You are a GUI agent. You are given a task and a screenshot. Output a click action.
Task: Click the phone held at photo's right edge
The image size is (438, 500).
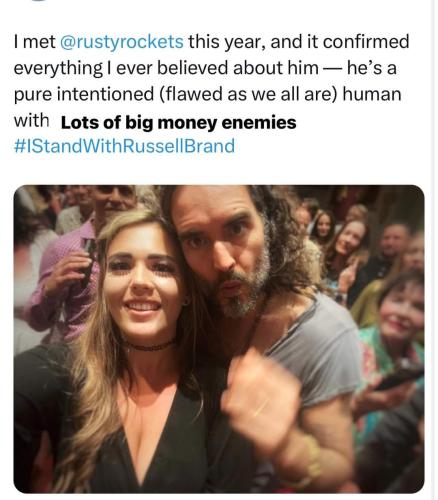[x=399, y=377]
